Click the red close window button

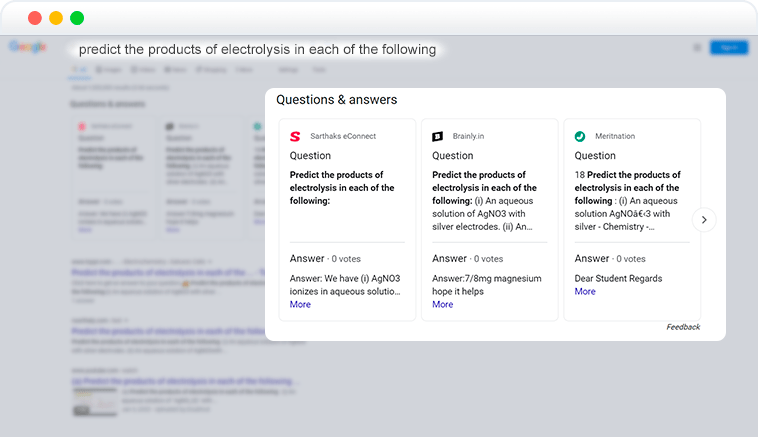[35, 18]
